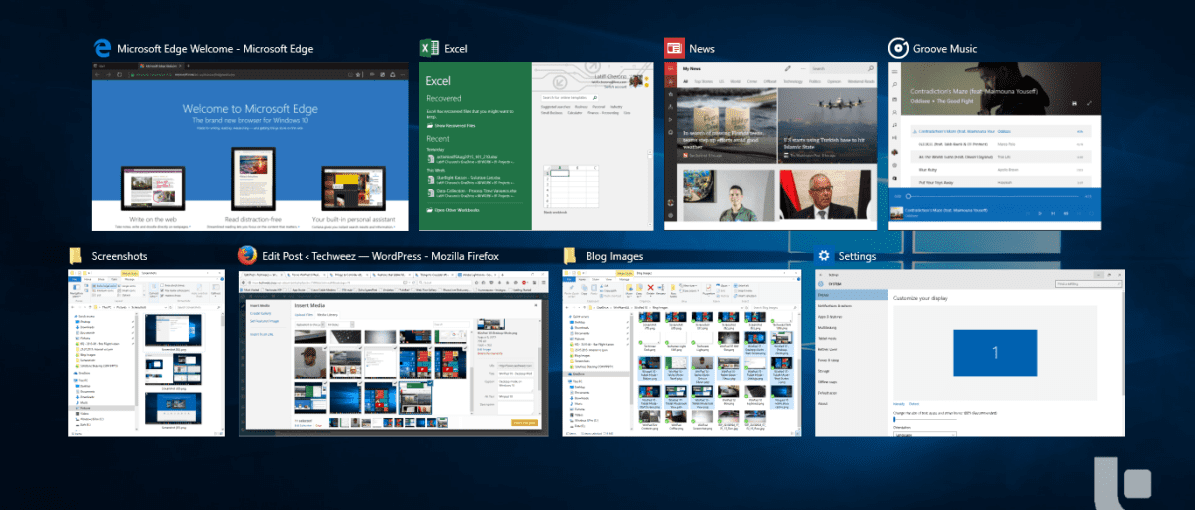Screen dimensions: 1195x510
Task: Click the next track button in Groove Music
Action: click(1052, 214)
